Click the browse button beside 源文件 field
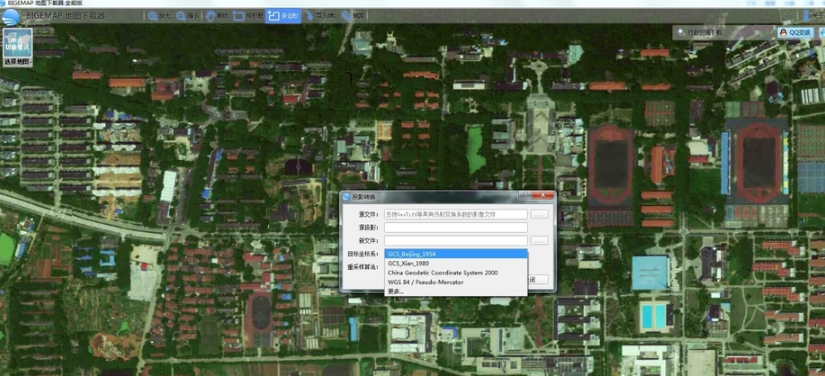Screen dimensions: 825x376 pyautogui.click(x=539, y=215)
